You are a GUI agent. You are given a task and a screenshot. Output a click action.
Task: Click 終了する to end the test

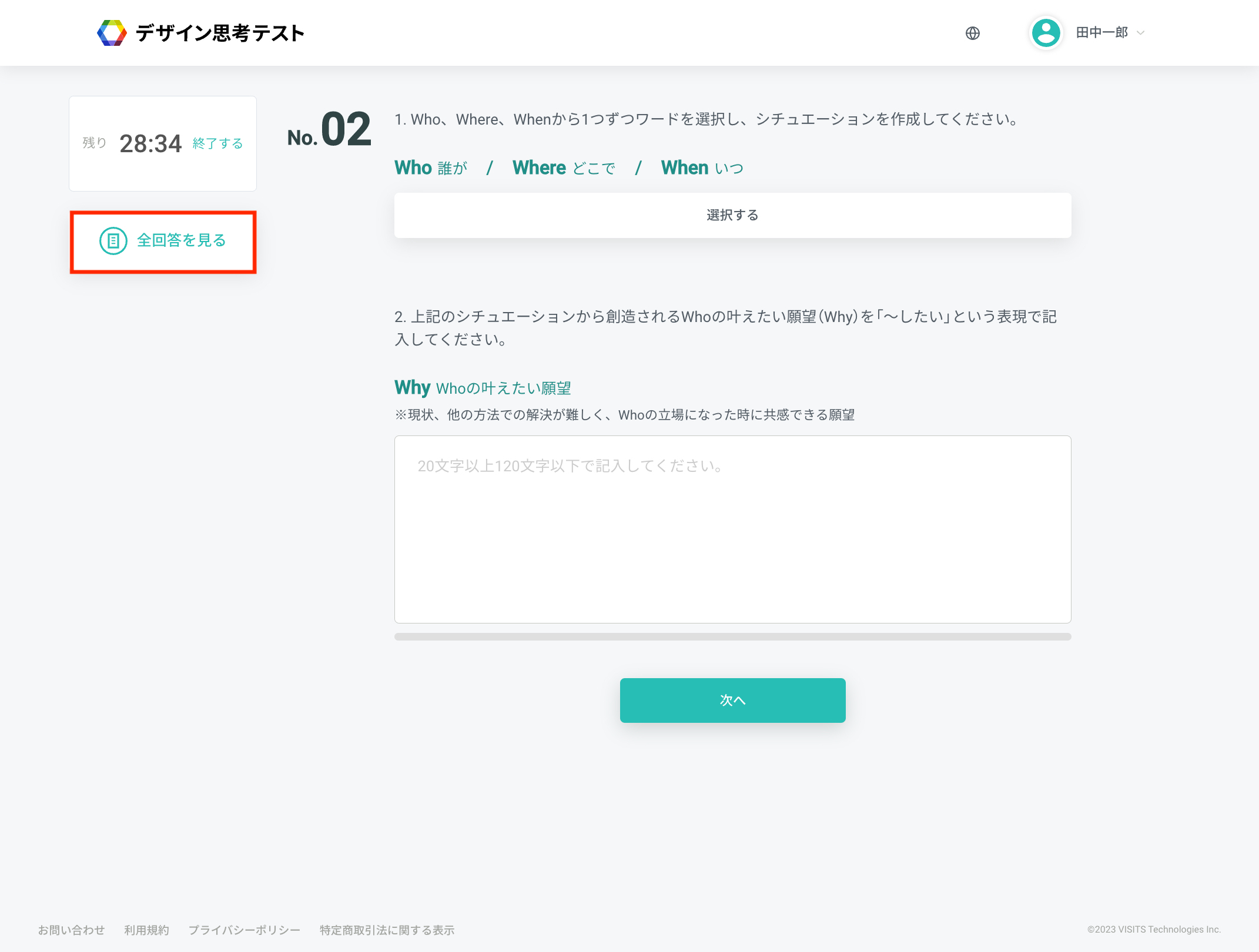coord(217,143)
